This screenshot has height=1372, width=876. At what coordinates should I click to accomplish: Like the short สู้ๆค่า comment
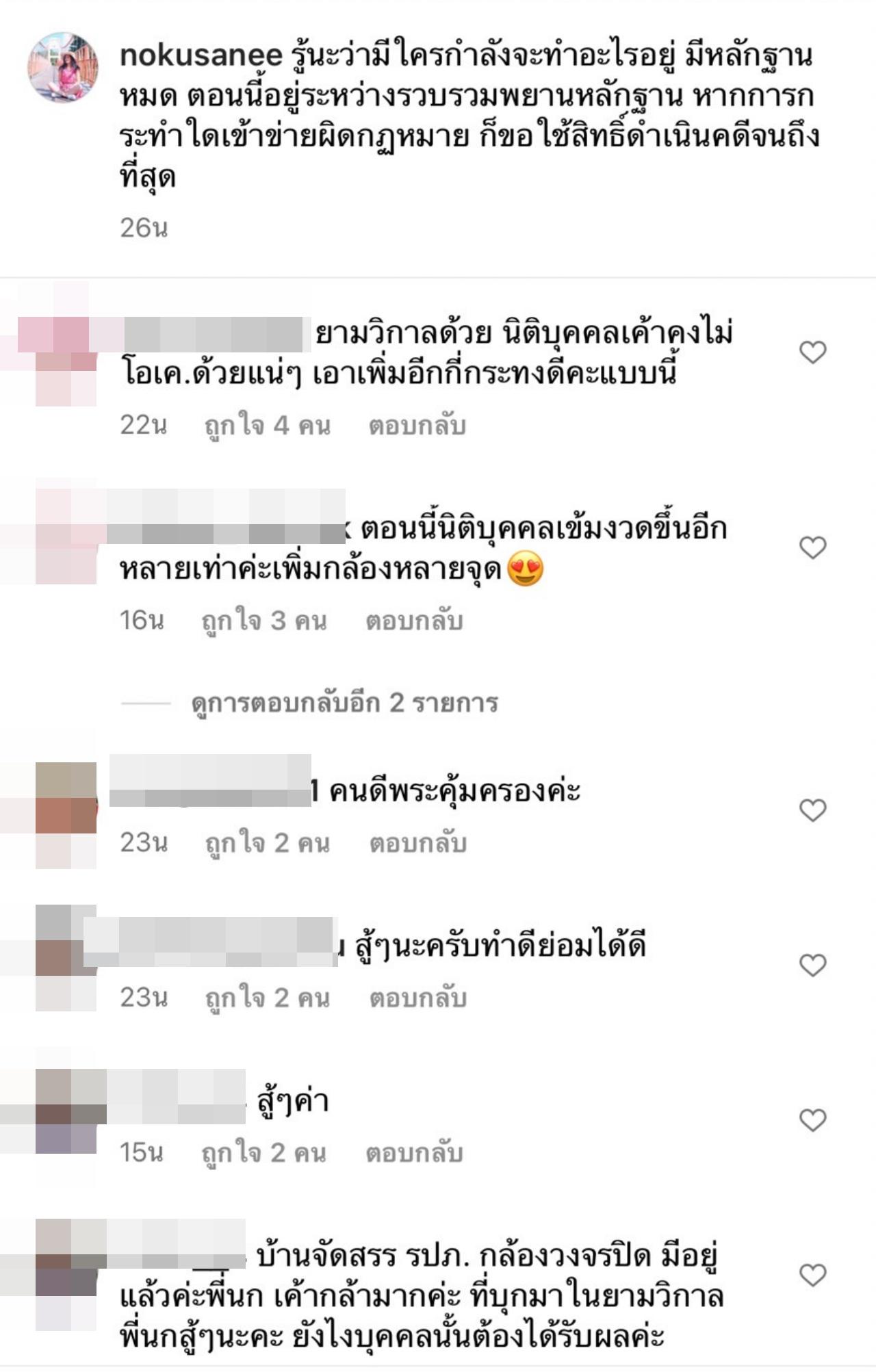pos(812,1120)
